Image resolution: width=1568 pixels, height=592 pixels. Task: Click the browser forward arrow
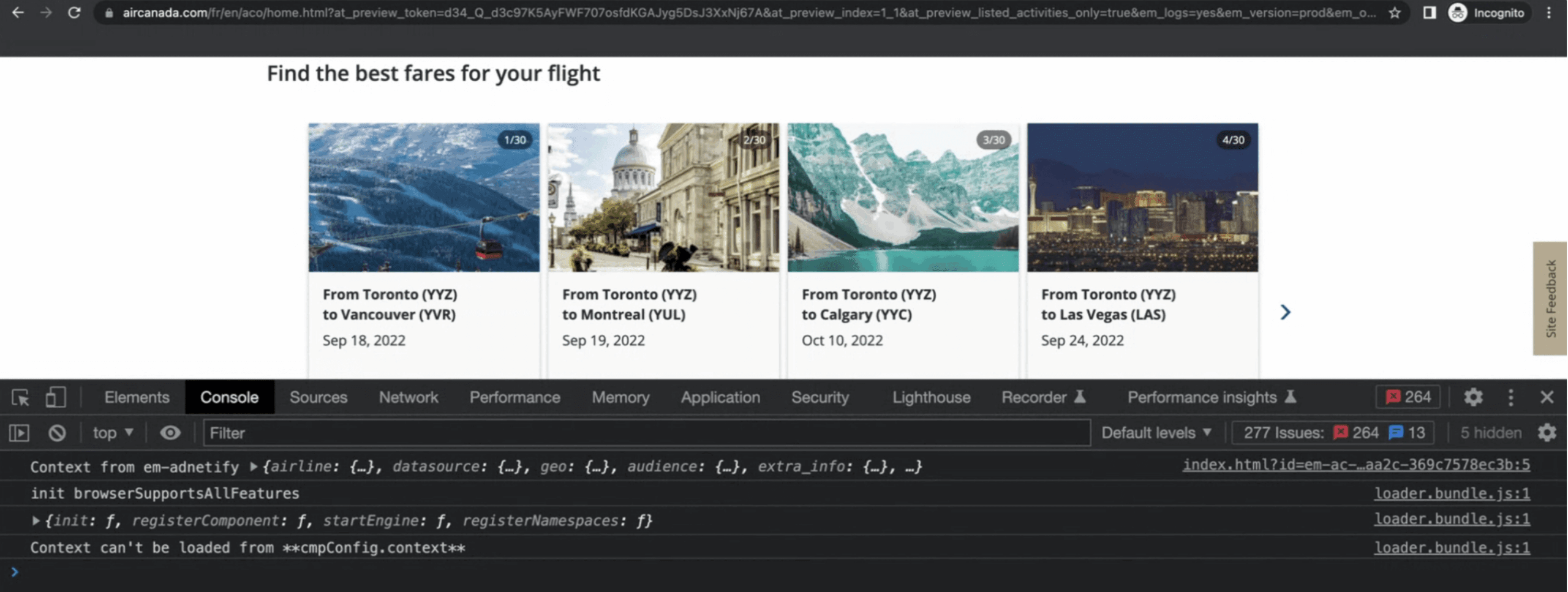[46, 13]
